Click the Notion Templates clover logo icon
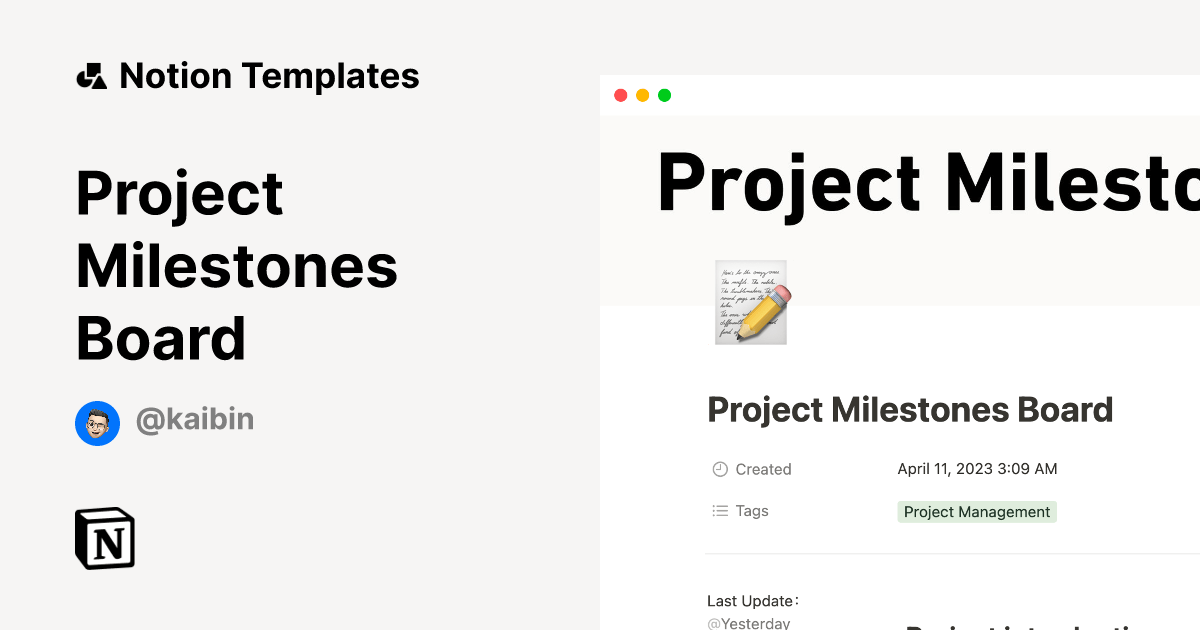Viewport: 1200px width, 630px height. coord(91,75)
